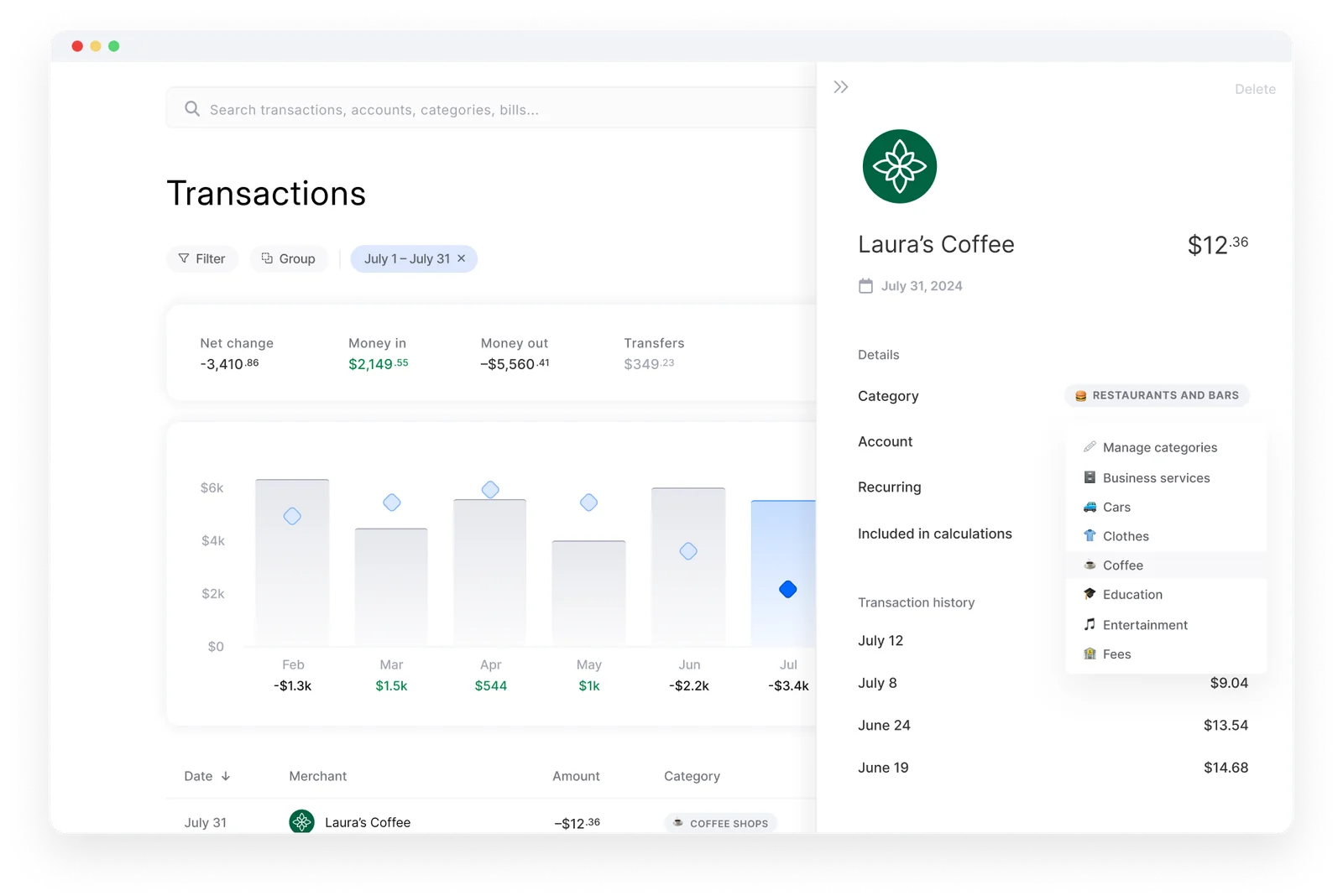The height and width of the screenshot is (896, 1343).
Task: Open the Restaurants and Bars category dropdown
Action: point(1157,395)
